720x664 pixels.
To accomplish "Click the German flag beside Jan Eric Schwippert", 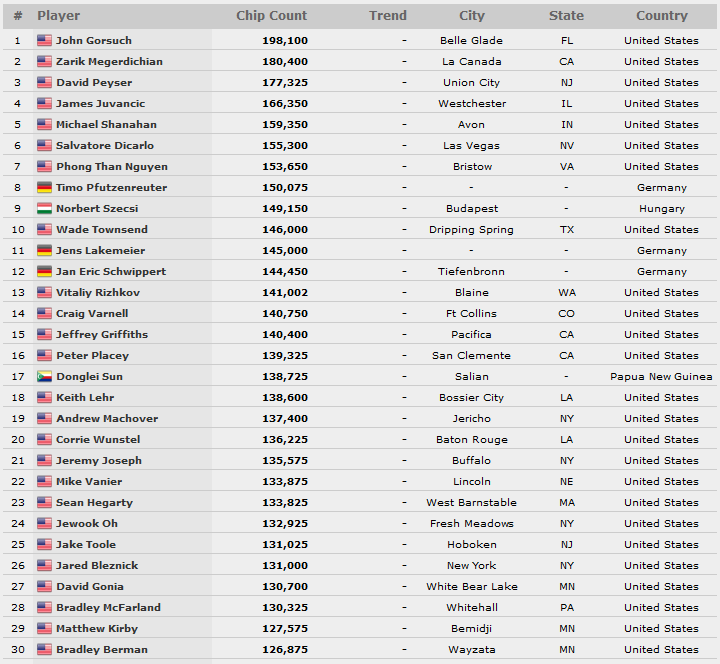I will (44, 271).
